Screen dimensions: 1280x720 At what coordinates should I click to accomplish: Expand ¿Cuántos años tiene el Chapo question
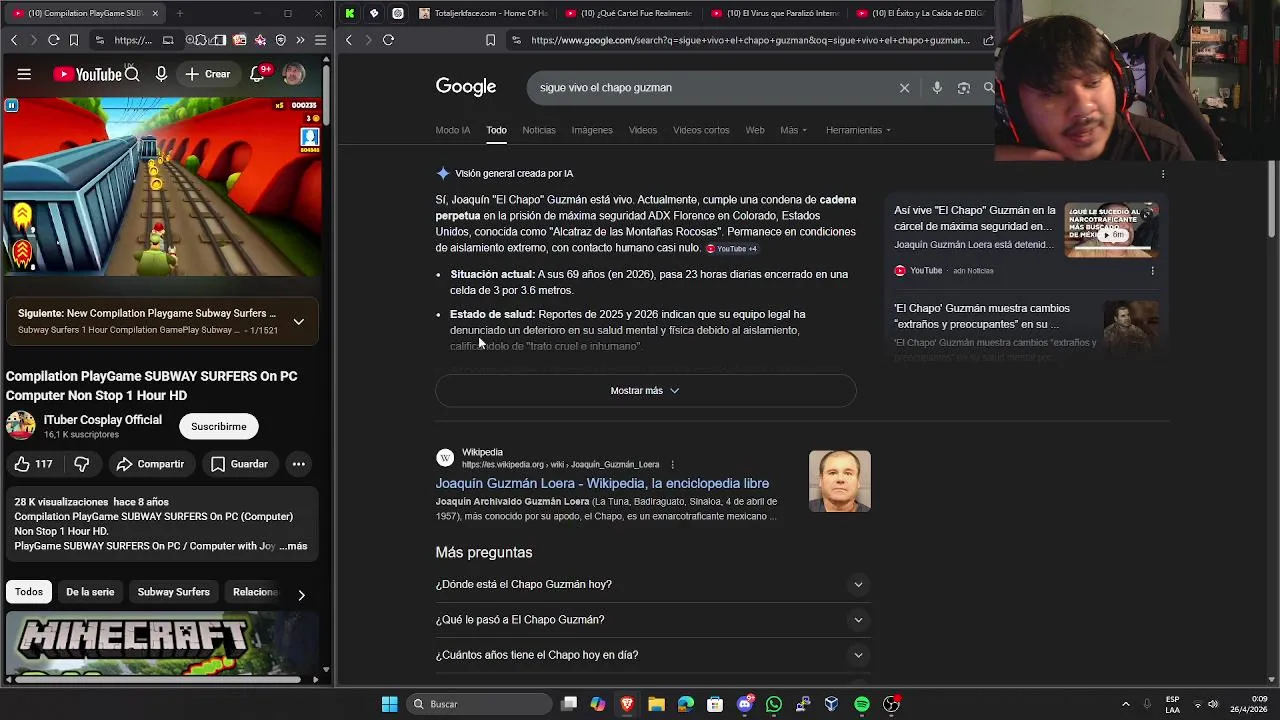[x=653, y=655]
